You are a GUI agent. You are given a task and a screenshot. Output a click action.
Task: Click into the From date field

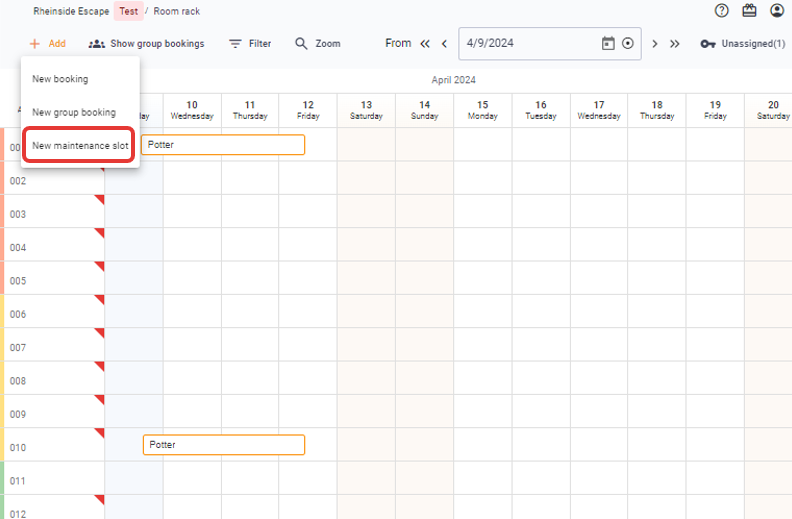coord(530,44)
